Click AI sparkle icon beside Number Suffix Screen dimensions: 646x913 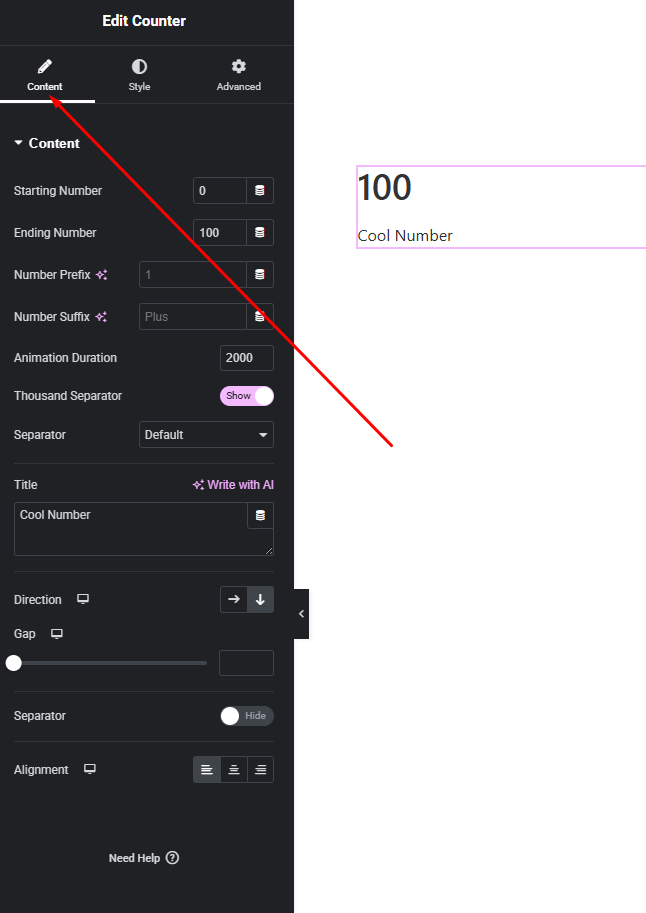point(101,317)
